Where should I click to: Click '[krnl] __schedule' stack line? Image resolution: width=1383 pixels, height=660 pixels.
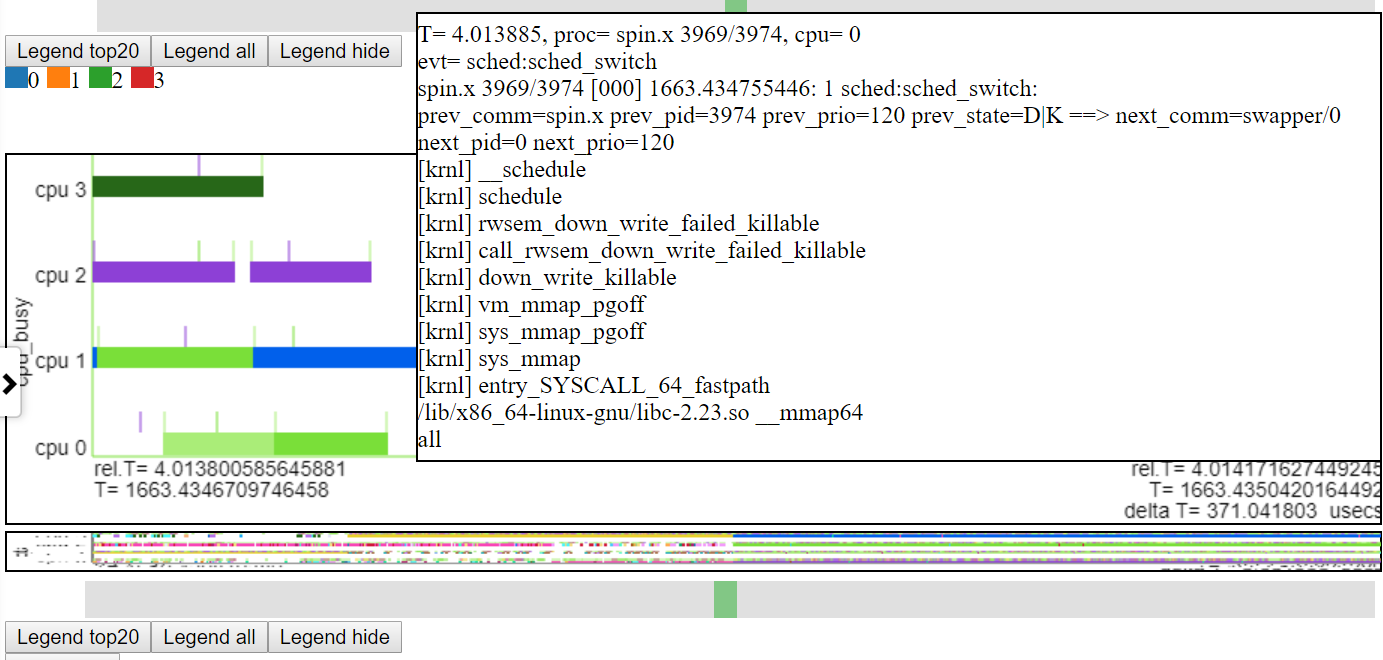(502, 170)
